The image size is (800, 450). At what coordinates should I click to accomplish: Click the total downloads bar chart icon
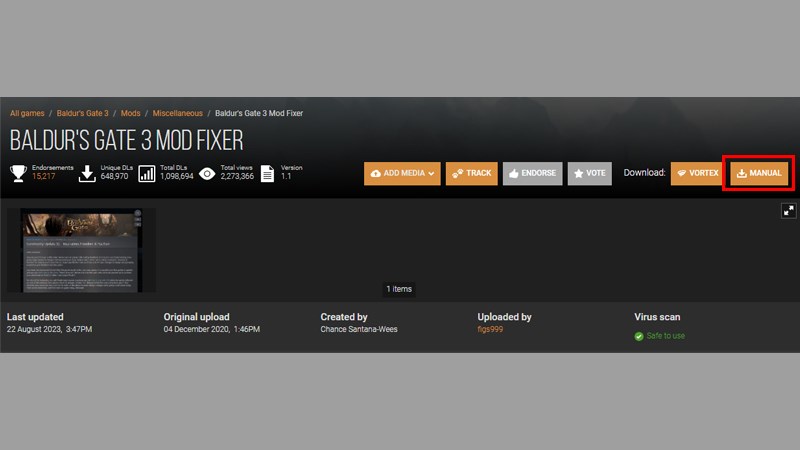[147, 173]
